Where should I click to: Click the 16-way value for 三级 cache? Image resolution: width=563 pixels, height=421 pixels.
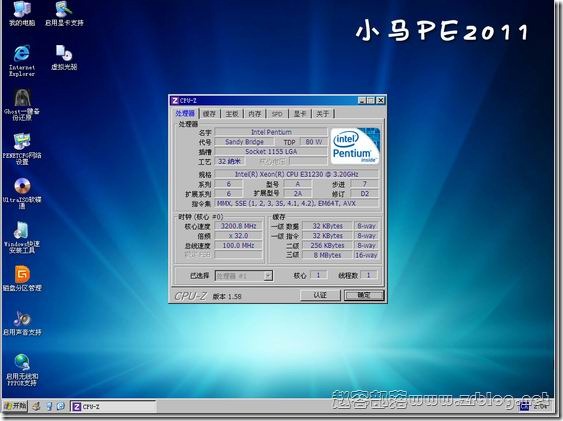point(366,255)
